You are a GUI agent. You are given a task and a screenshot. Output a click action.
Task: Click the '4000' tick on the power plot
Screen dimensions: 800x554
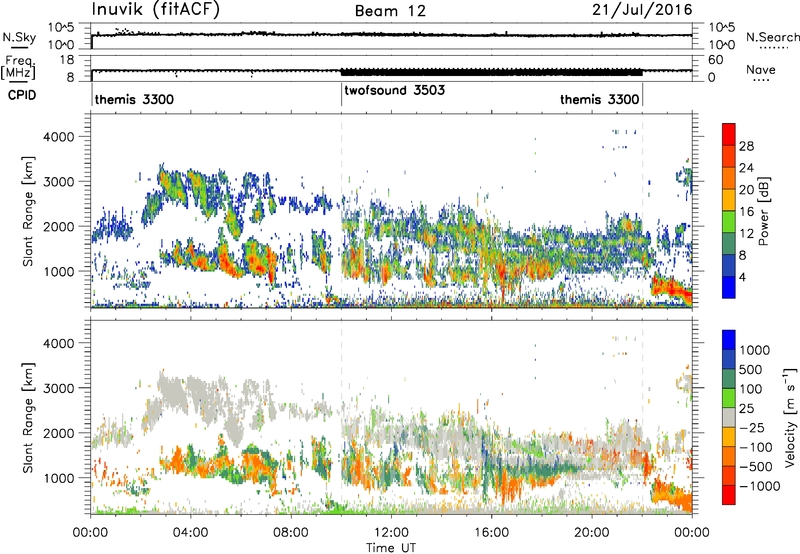[x=58, y=137]
